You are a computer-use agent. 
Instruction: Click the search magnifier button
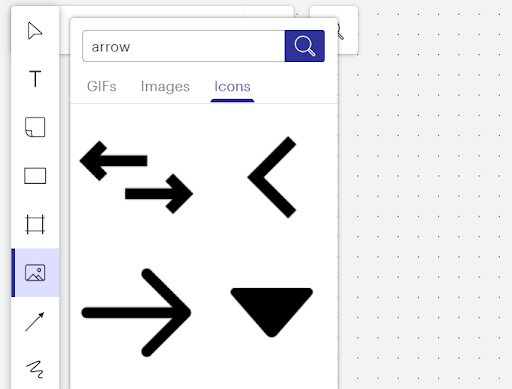pyautogui.click(x=305, y=46)
